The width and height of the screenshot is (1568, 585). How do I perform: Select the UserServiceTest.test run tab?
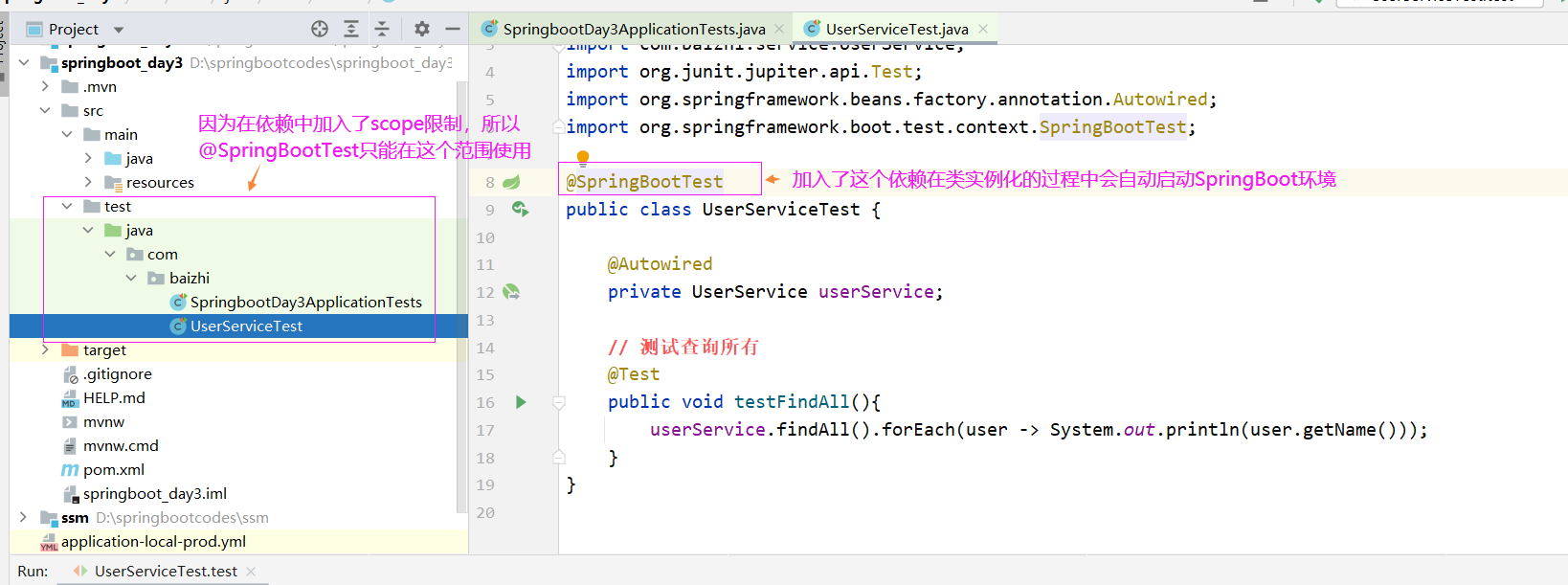click(x=166, y=571)
